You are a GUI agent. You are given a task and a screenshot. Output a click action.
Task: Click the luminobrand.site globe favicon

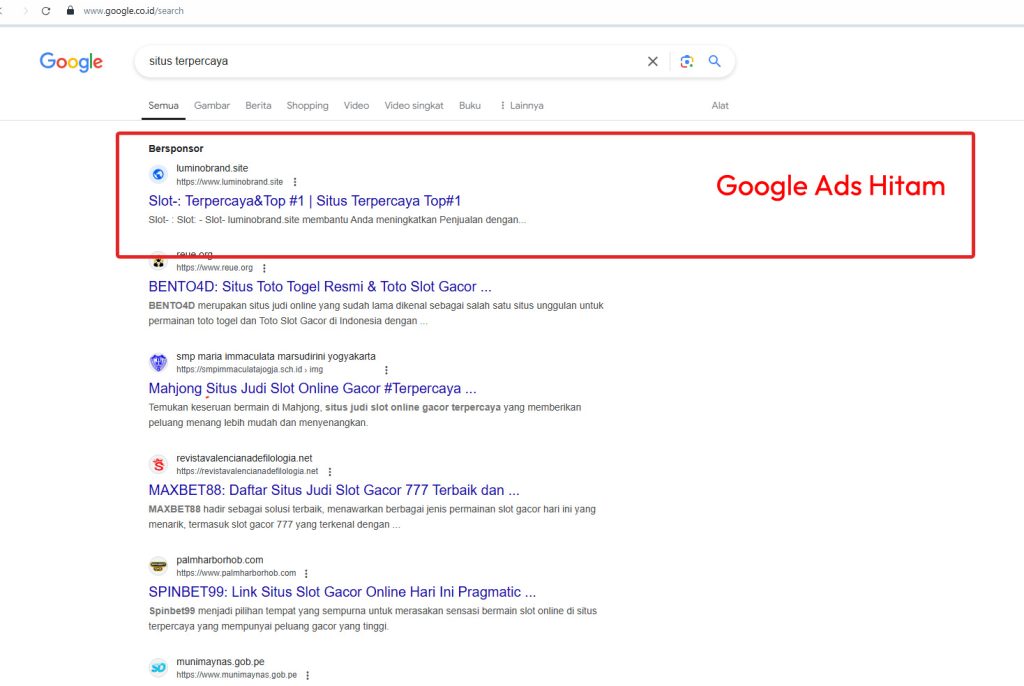(x=158, y=175)
